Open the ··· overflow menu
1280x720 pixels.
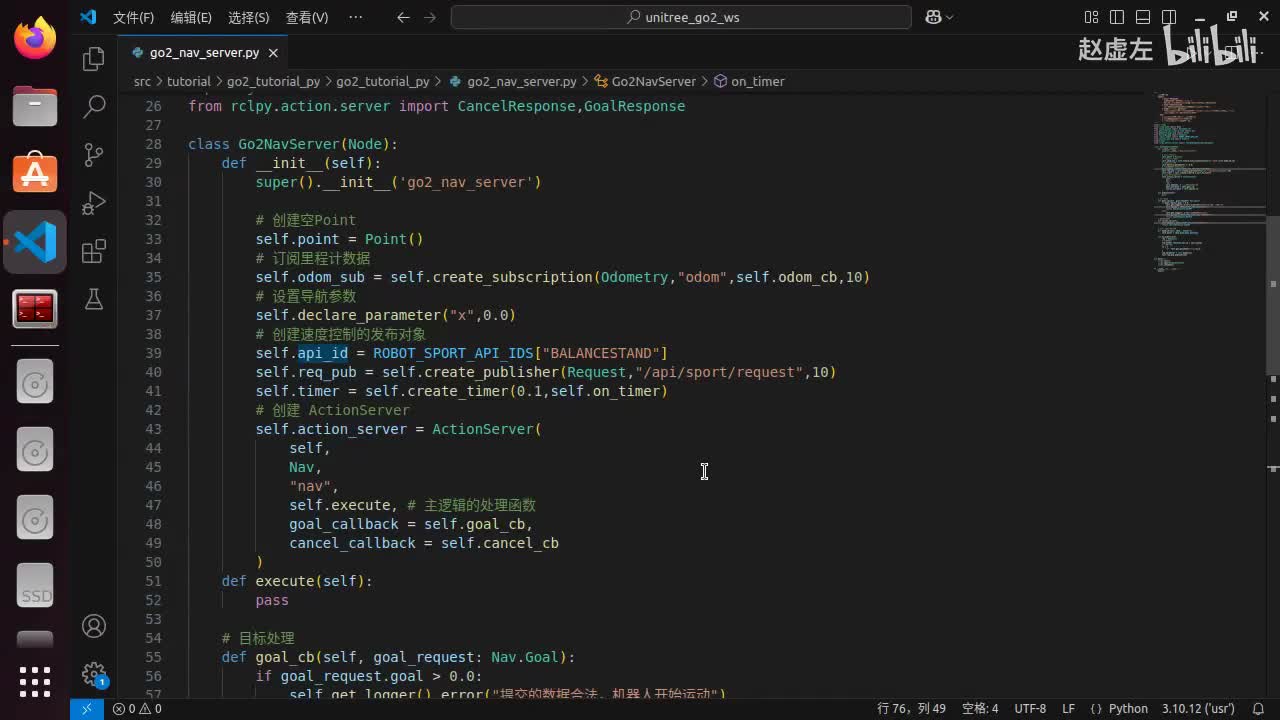coord(356,17)
